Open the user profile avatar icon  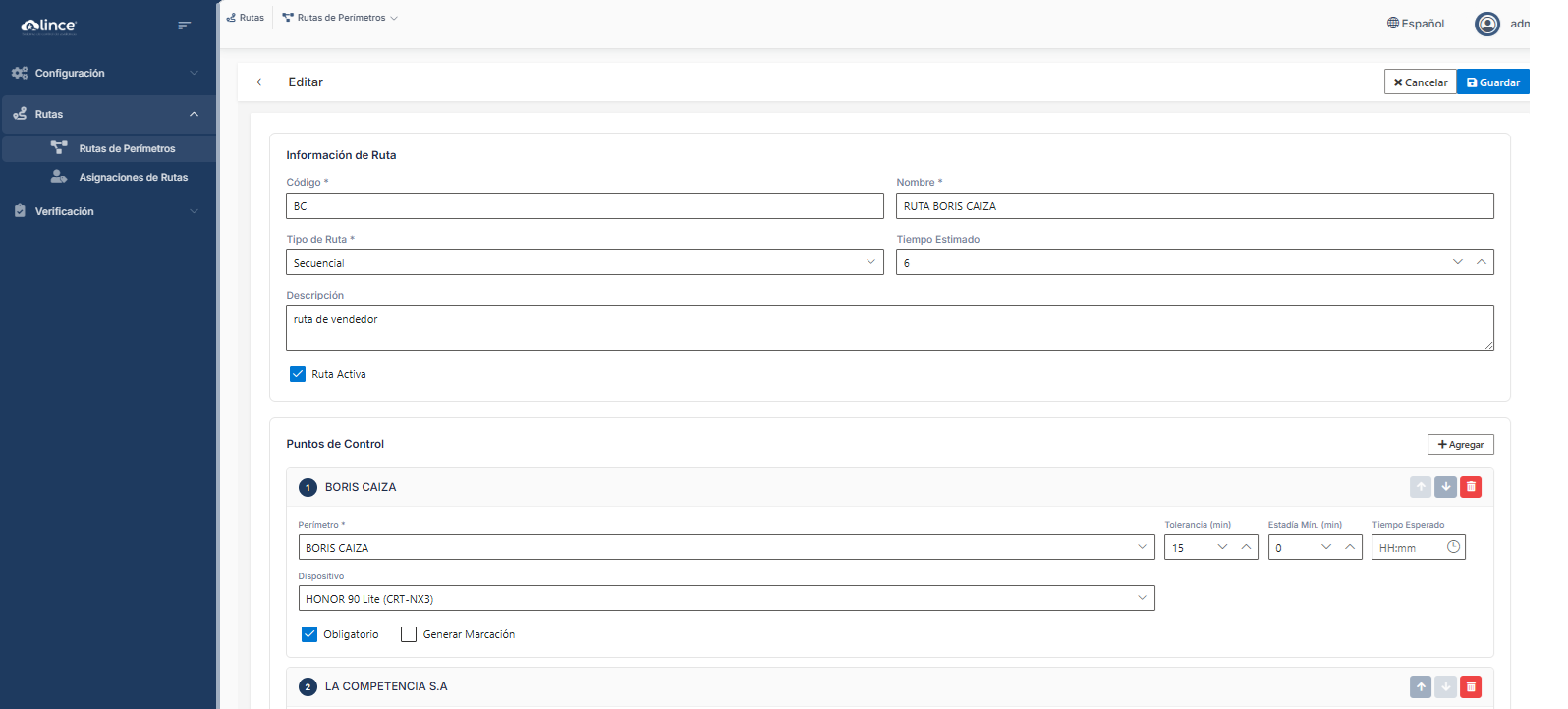1486,24
